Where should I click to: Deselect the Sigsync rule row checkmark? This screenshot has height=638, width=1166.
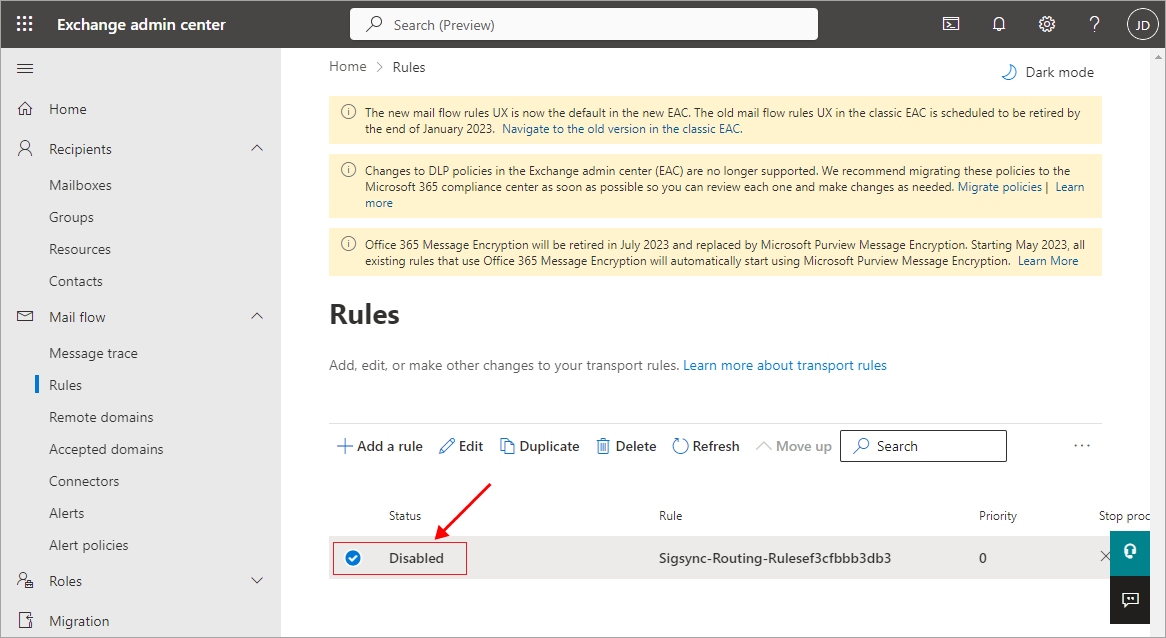pos(353,558)
